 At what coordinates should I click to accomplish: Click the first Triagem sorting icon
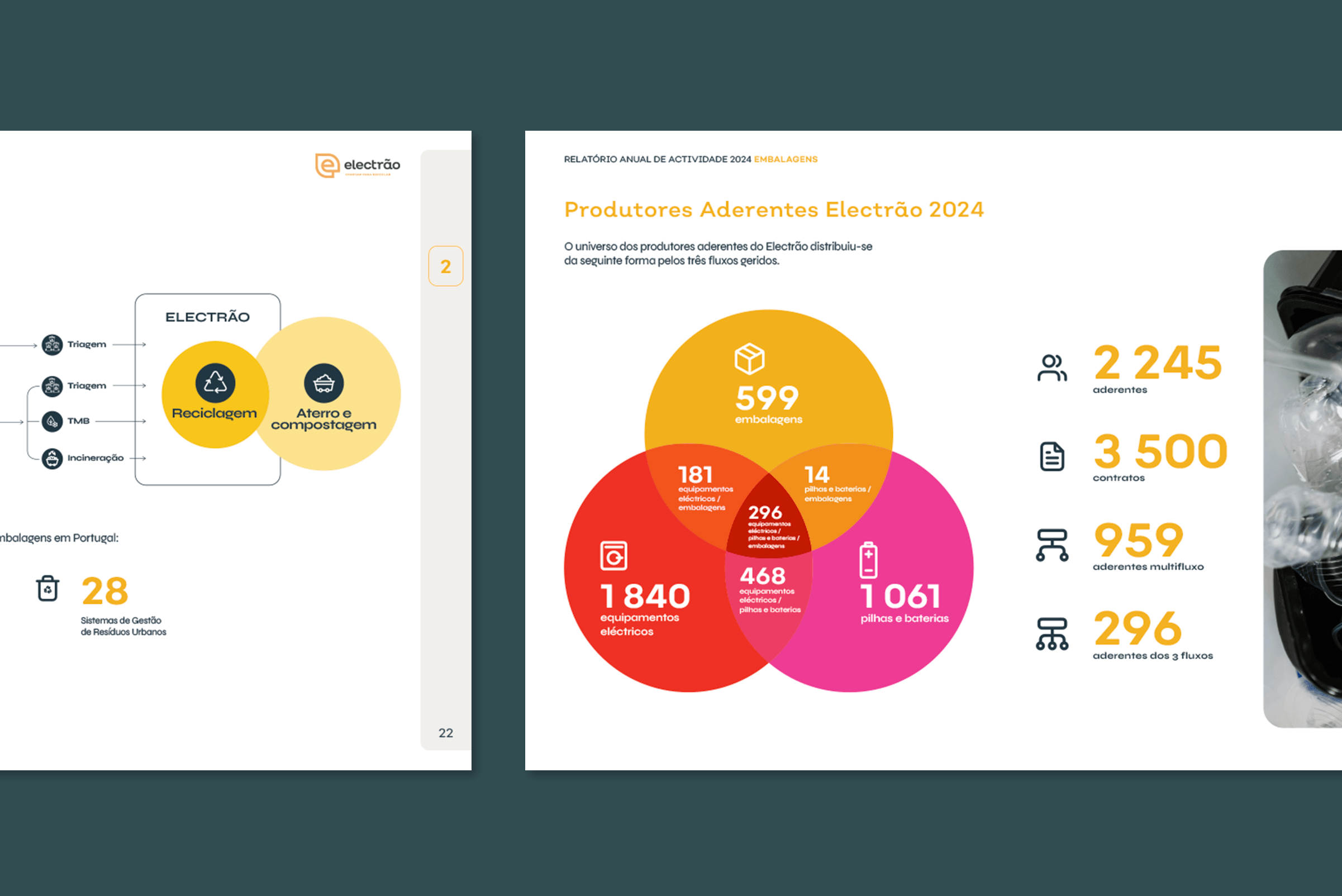[52, 345]
